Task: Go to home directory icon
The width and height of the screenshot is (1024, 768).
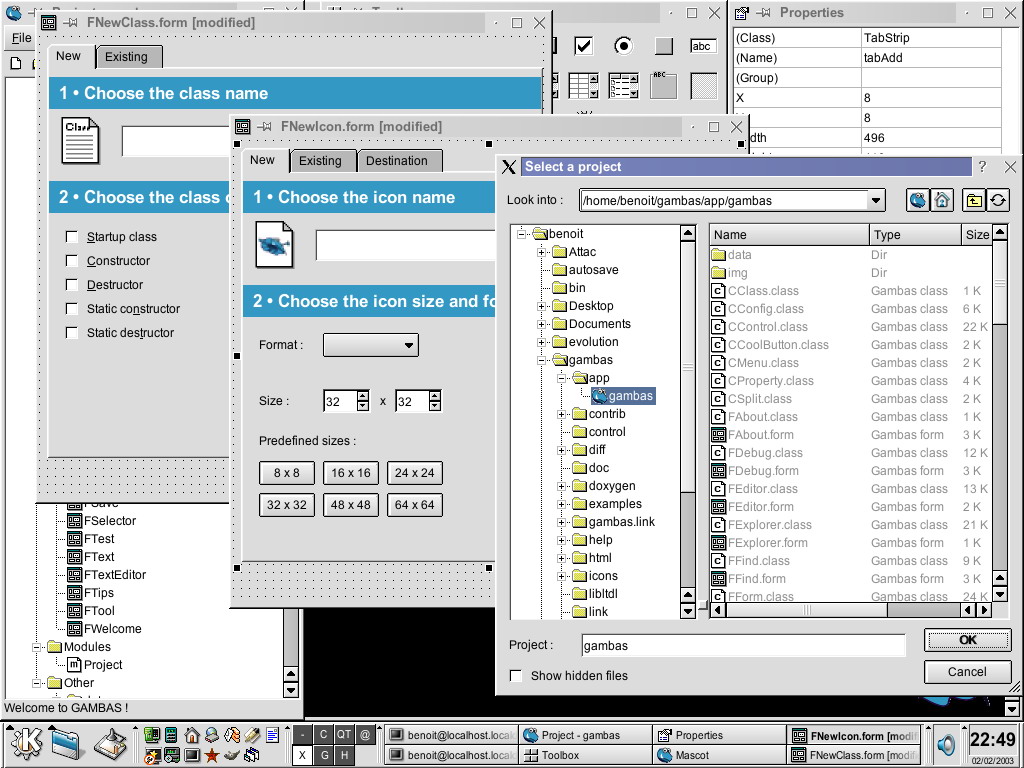Action: 942,200
